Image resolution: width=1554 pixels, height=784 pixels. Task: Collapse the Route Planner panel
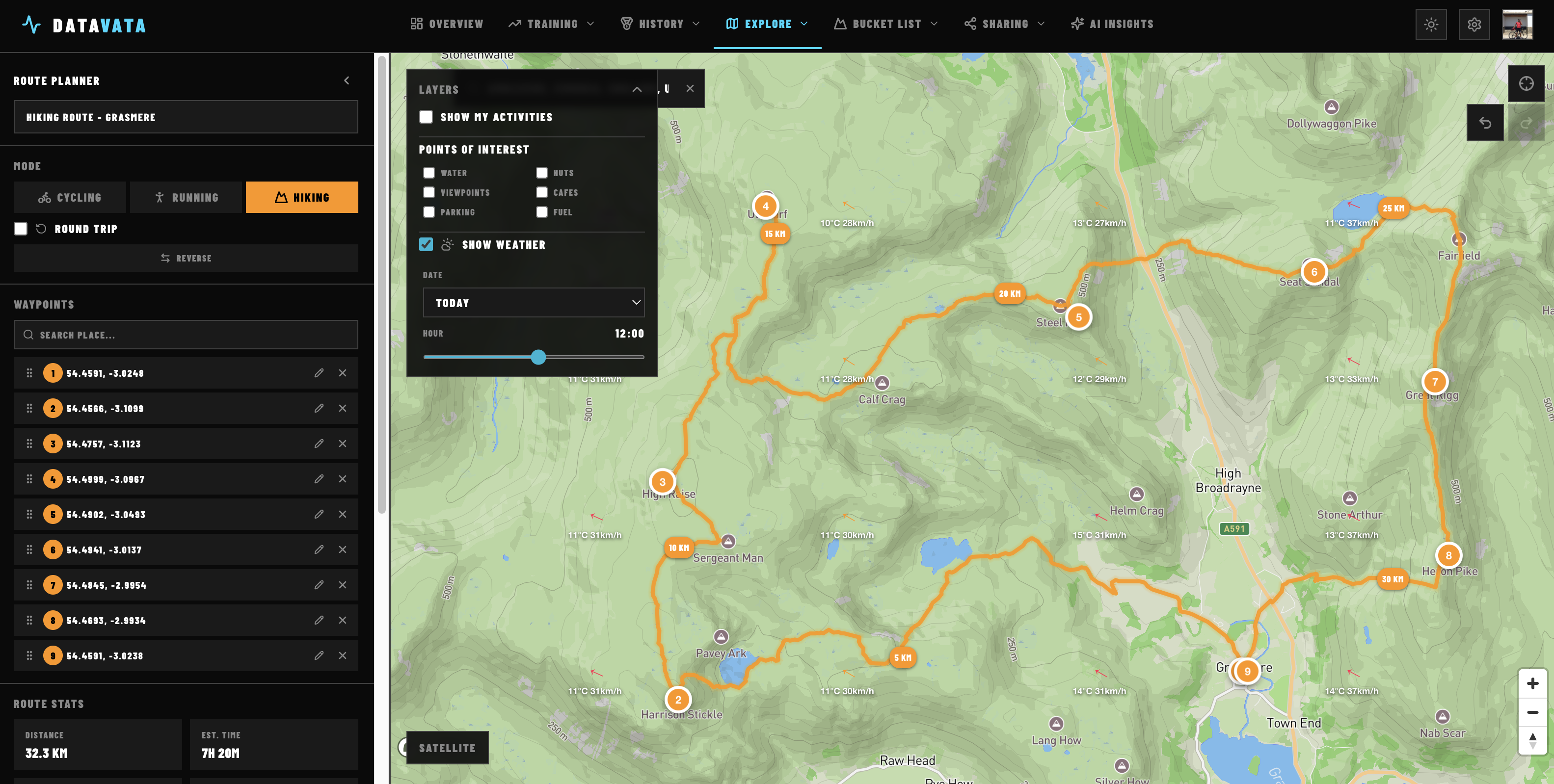[x=346, y=81]
